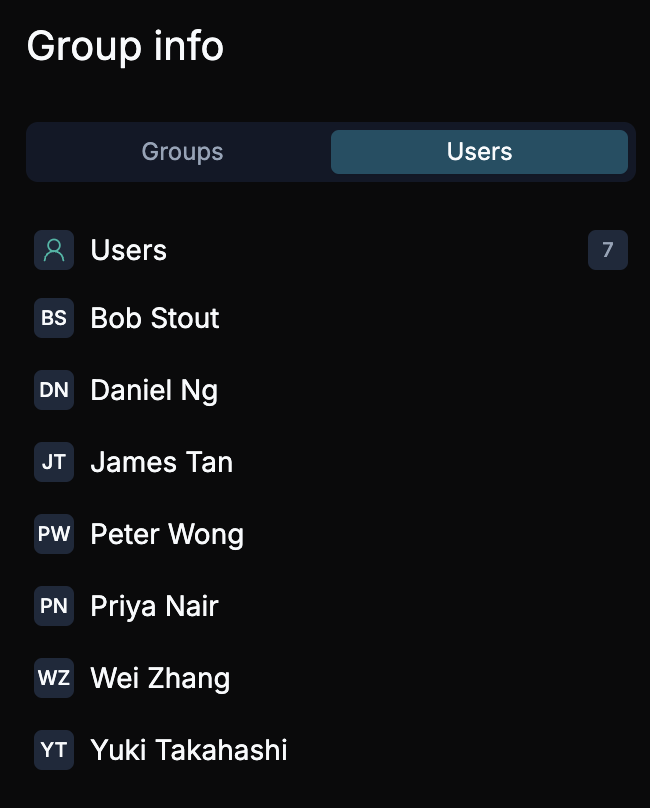Click the user count badge showing 7
The width and height of the screenshot is (650, 808).
point(608,250)
